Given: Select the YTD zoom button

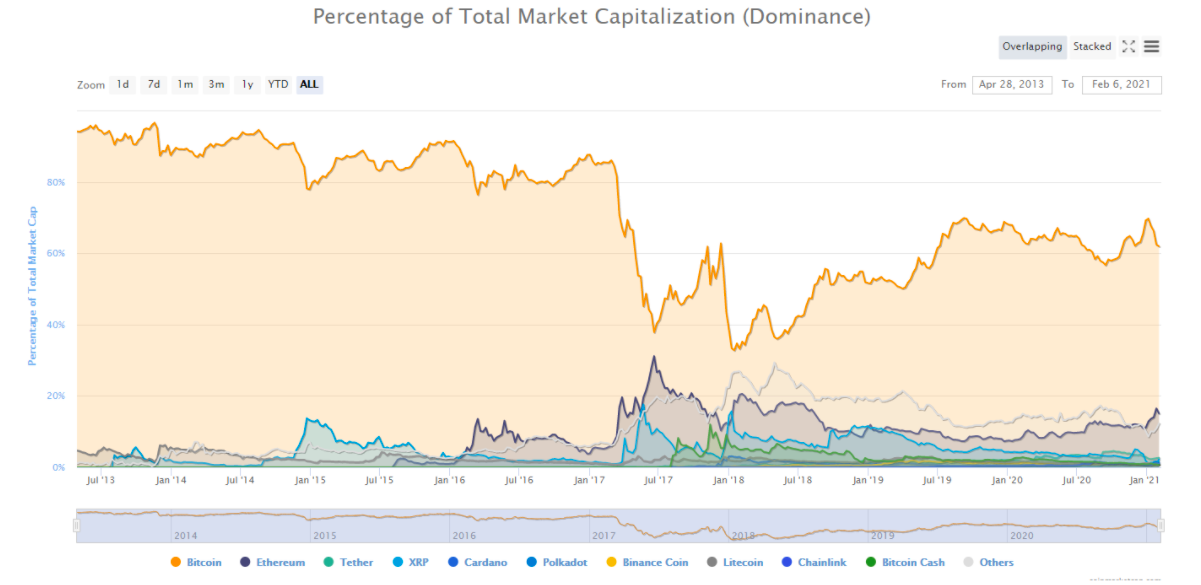Looking at the screenshot, I should tap(278, 85).
